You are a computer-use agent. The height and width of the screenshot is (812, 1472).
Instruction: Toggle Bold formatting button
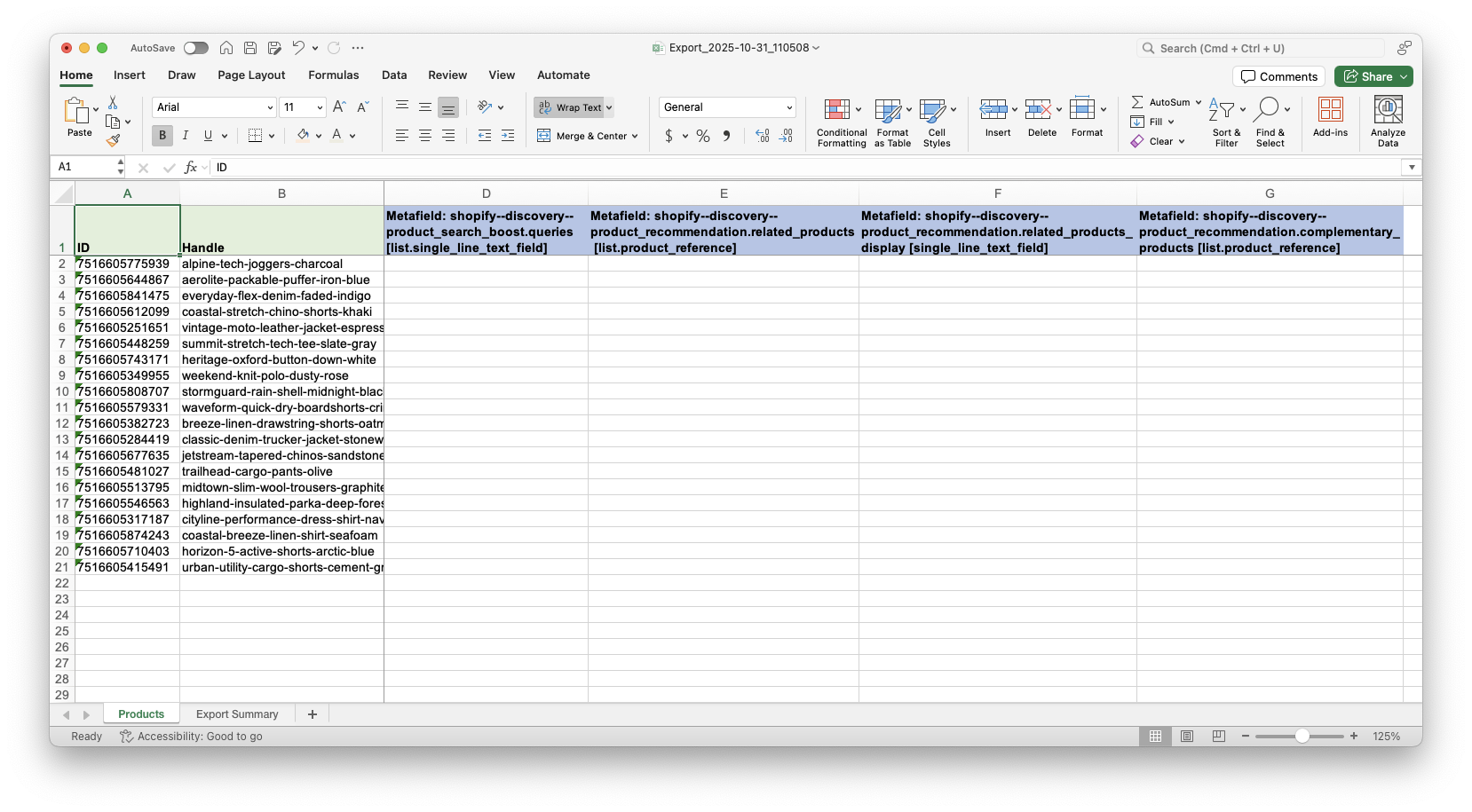click(162, 136)
